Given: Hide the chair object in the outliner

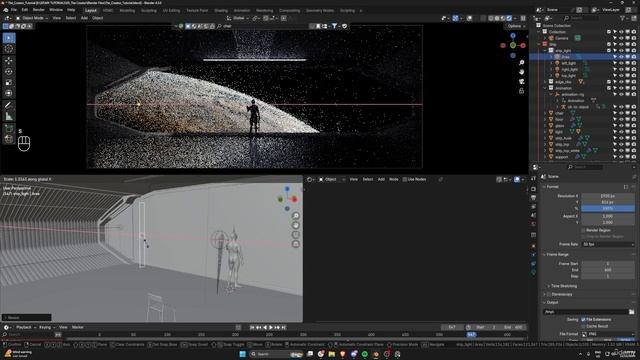Looking at the screenshot, I should coord(621,113).
